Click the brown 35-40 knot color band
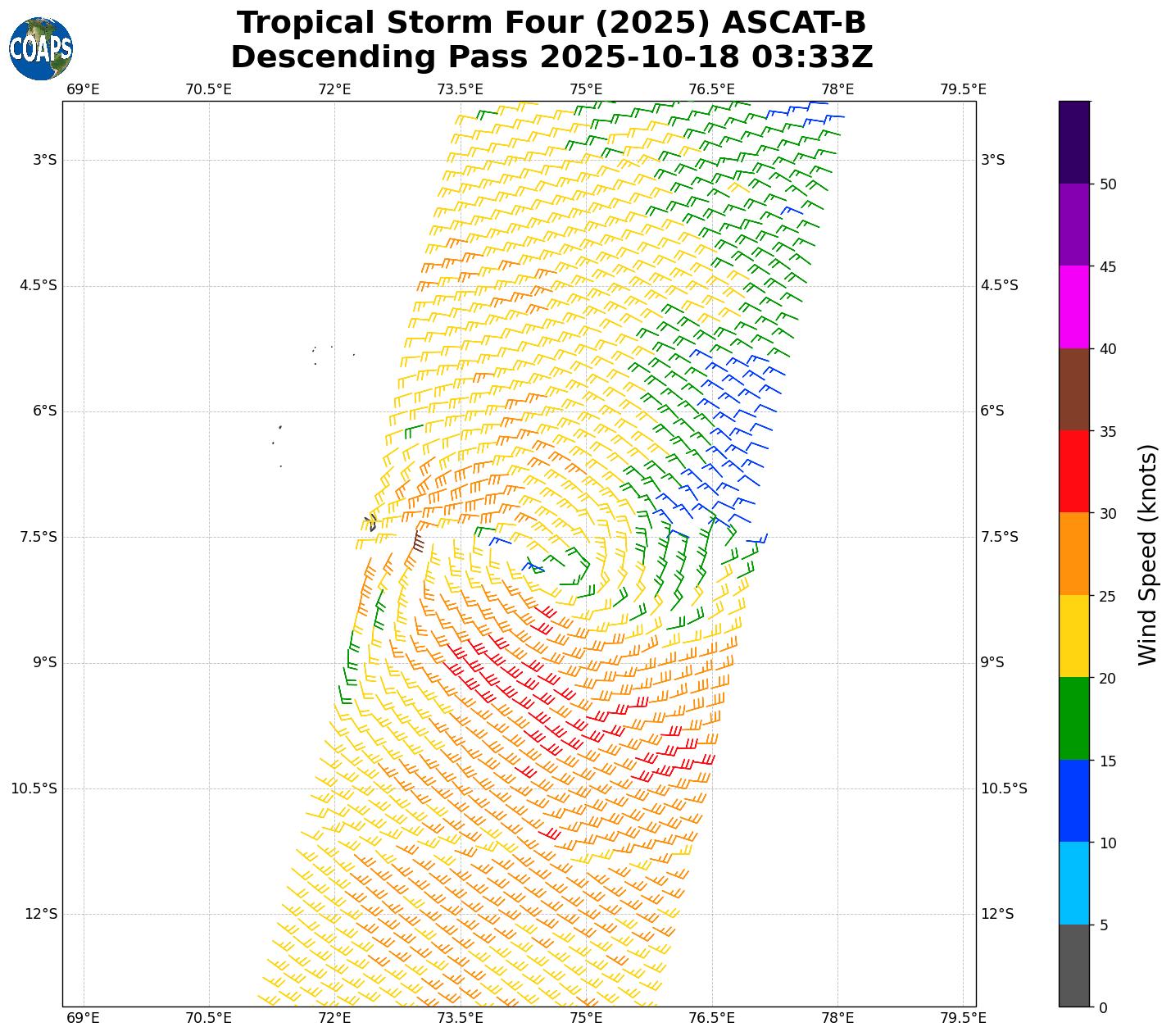The height and width of the screenshot is (1036, 1171). 1073,389
